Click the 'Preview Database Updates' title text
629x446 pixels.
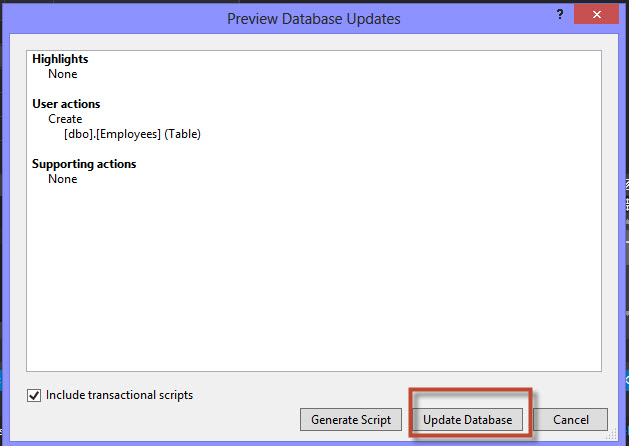point(312,17)
